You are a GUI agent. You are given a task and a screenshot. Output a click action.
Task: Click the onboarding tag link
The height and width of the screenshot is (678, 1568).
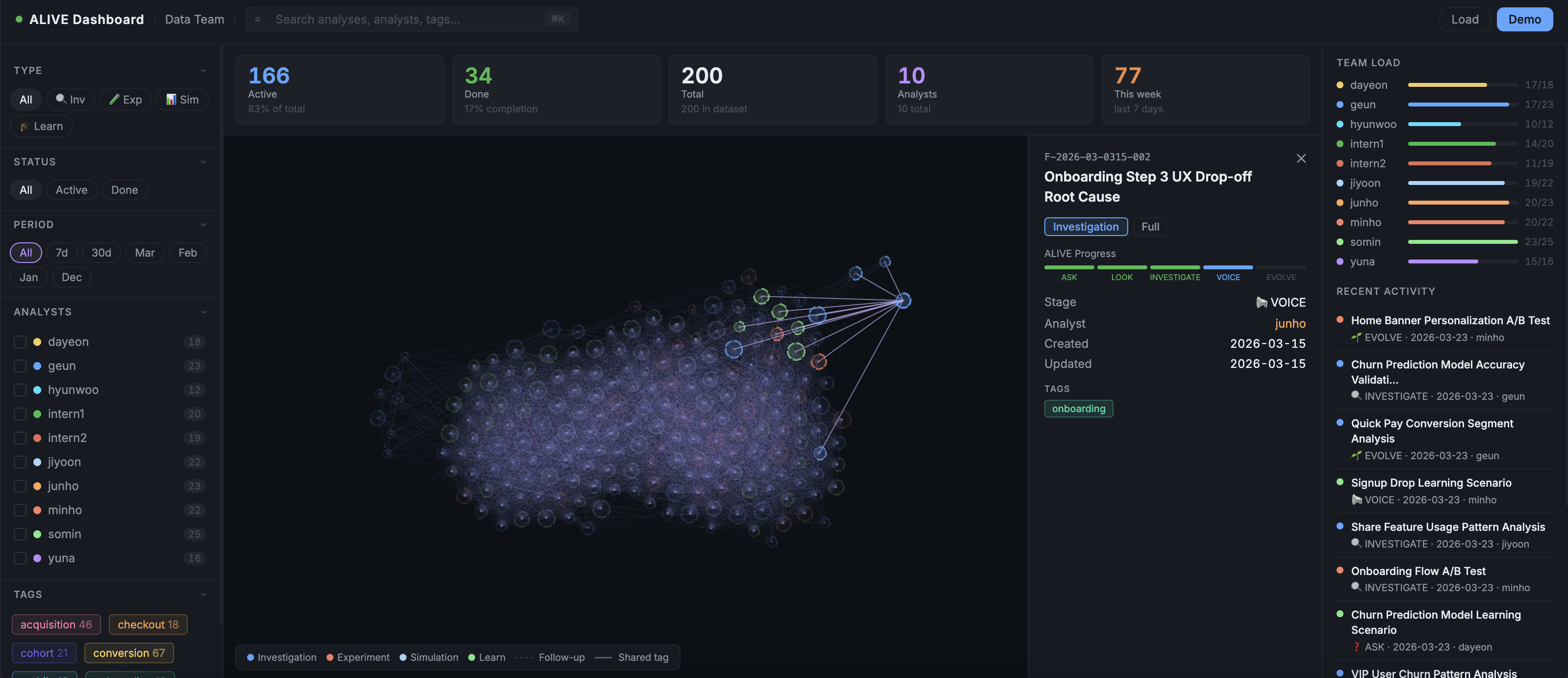[x=1079, y=408]
